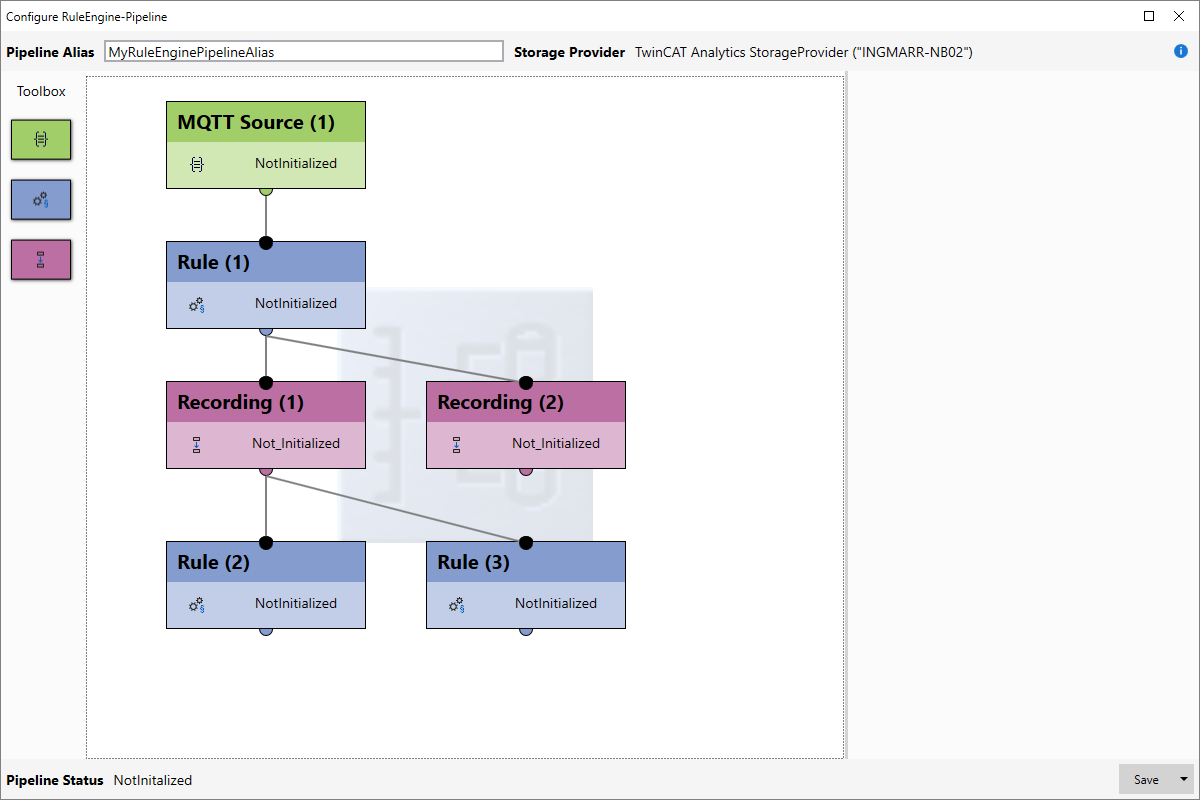This screenshot has height=800, width=1200.
Task: Open the blue info icon
Action: point(1181,51)
